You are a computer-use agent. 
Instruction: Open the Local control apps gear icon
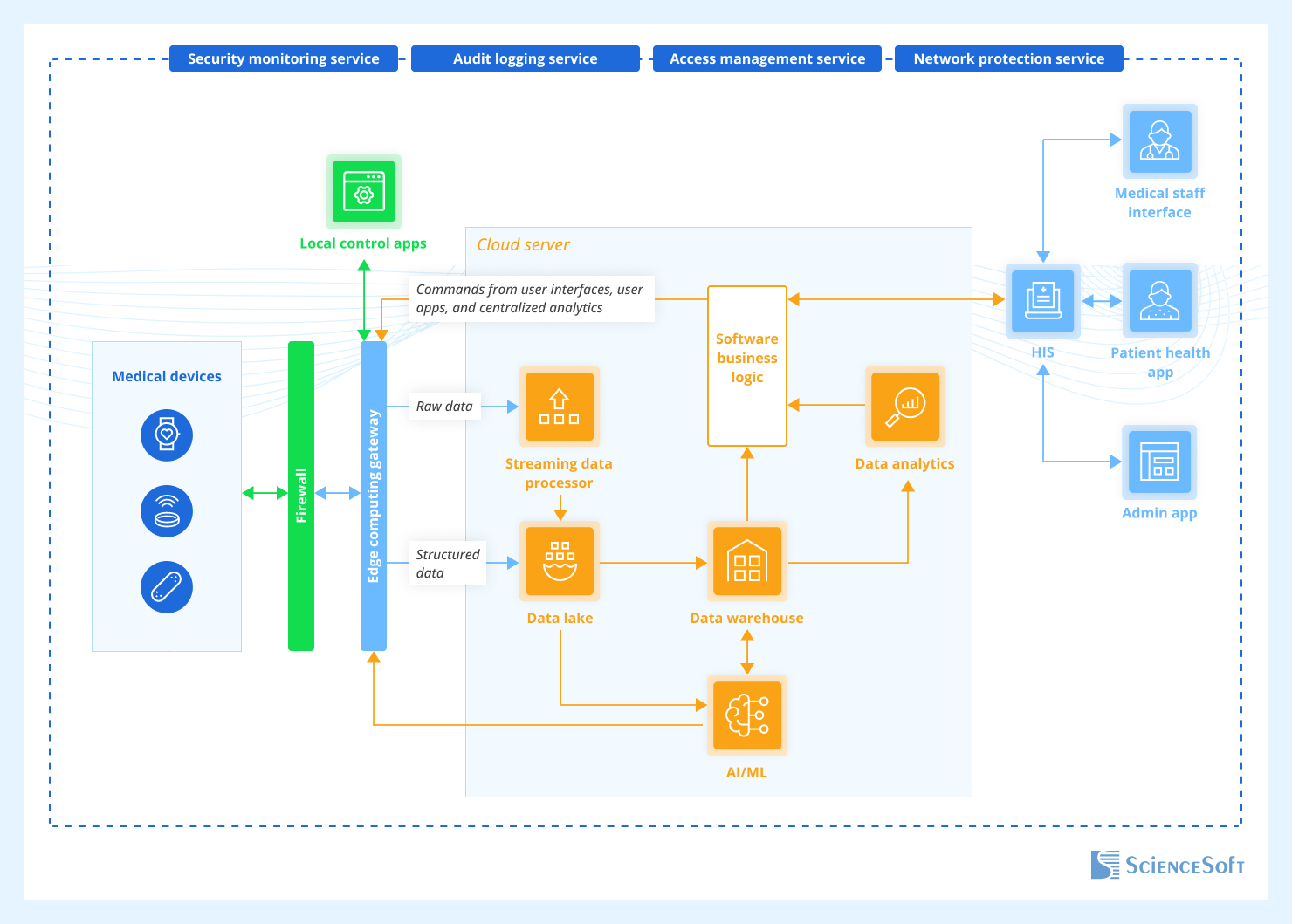[x=363, y=191]
